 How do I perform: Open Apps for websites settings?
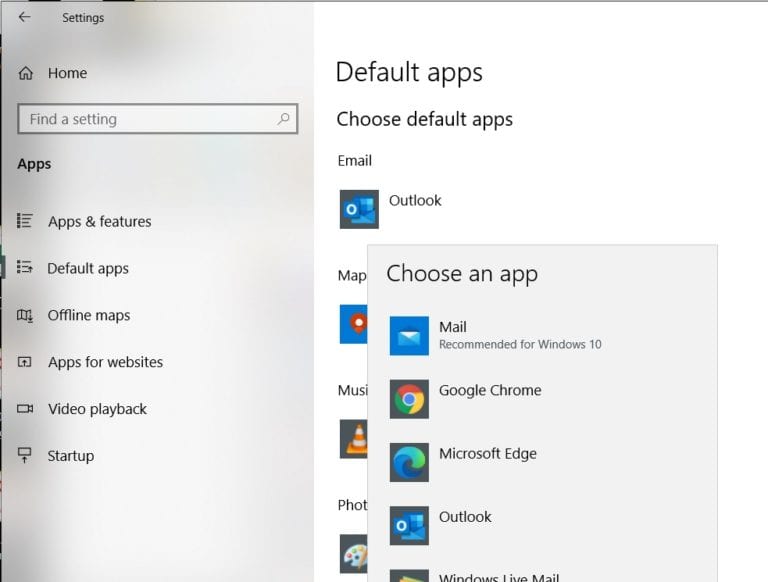[105, 362]
